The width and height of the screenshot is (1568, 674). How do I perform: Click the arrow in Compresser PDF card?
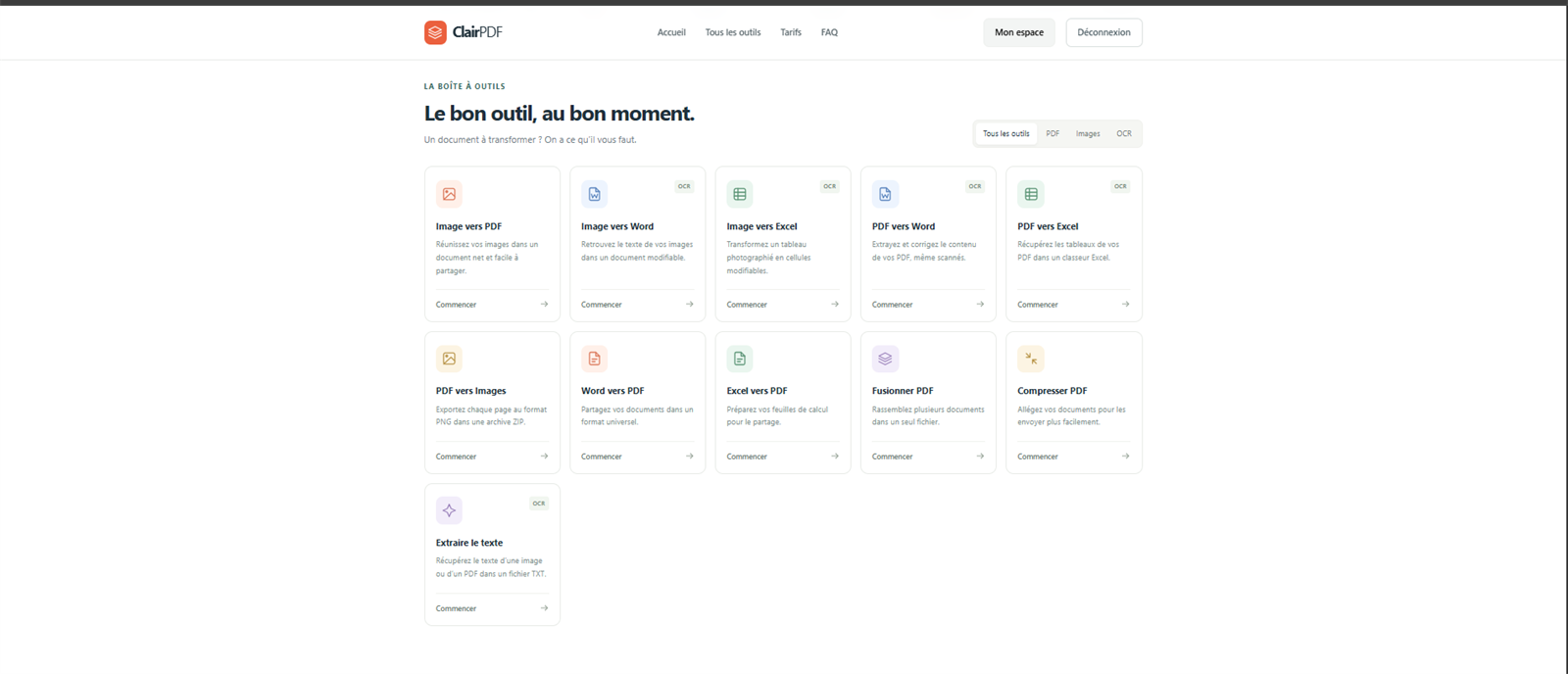[x=1125, y=456]
